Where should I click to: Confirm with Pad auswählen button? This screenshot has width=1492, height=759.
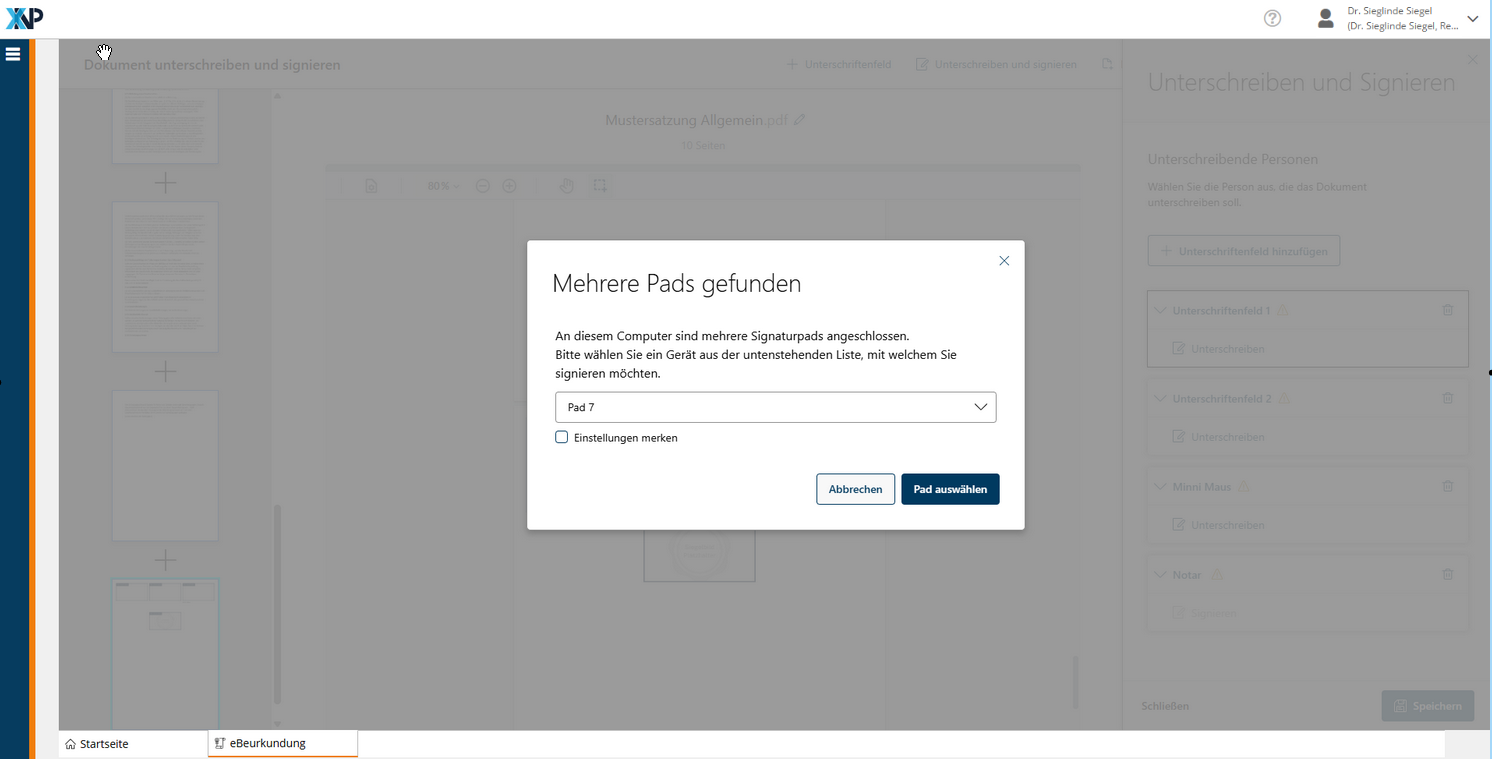pos(950,489)
